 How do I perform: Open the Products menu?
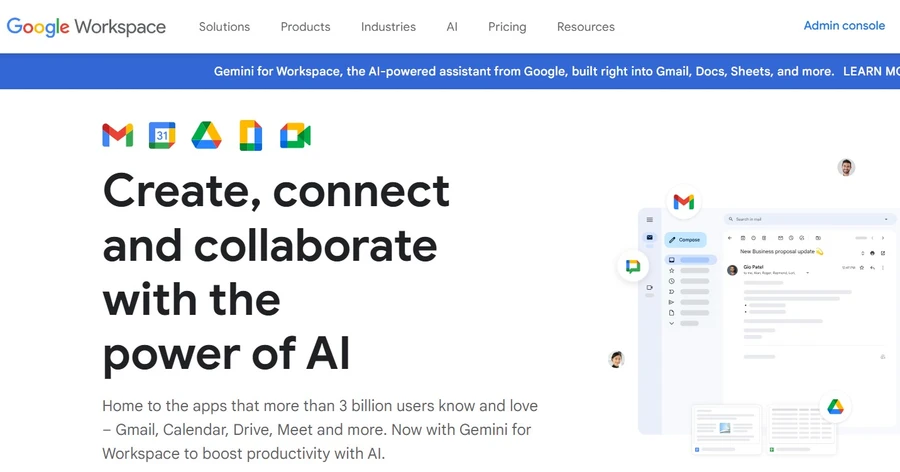click(305, 27)
